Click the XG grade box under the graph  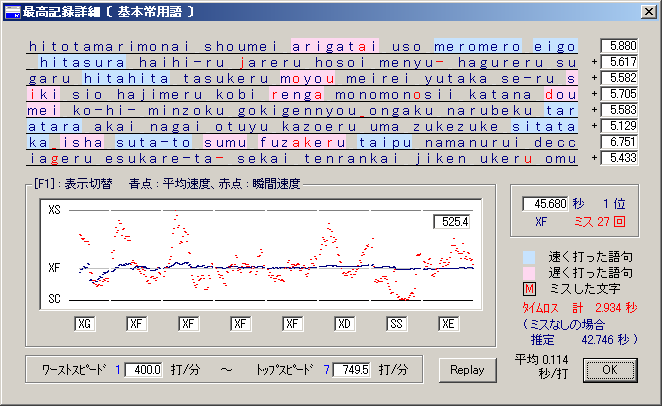coord(84,324)
